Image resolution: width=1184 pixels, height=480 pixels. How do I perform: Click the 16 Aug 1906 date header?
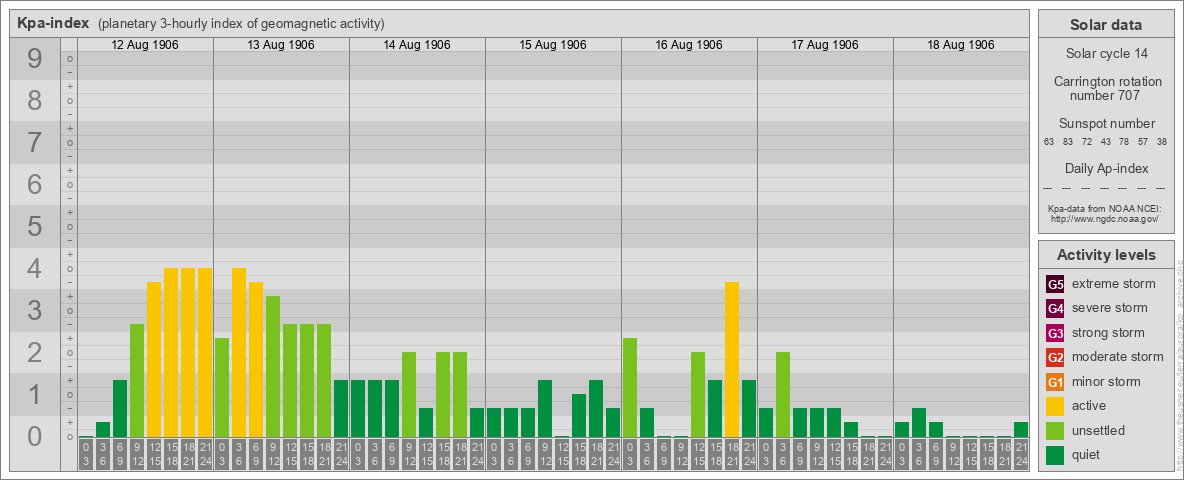coord(689,45)
